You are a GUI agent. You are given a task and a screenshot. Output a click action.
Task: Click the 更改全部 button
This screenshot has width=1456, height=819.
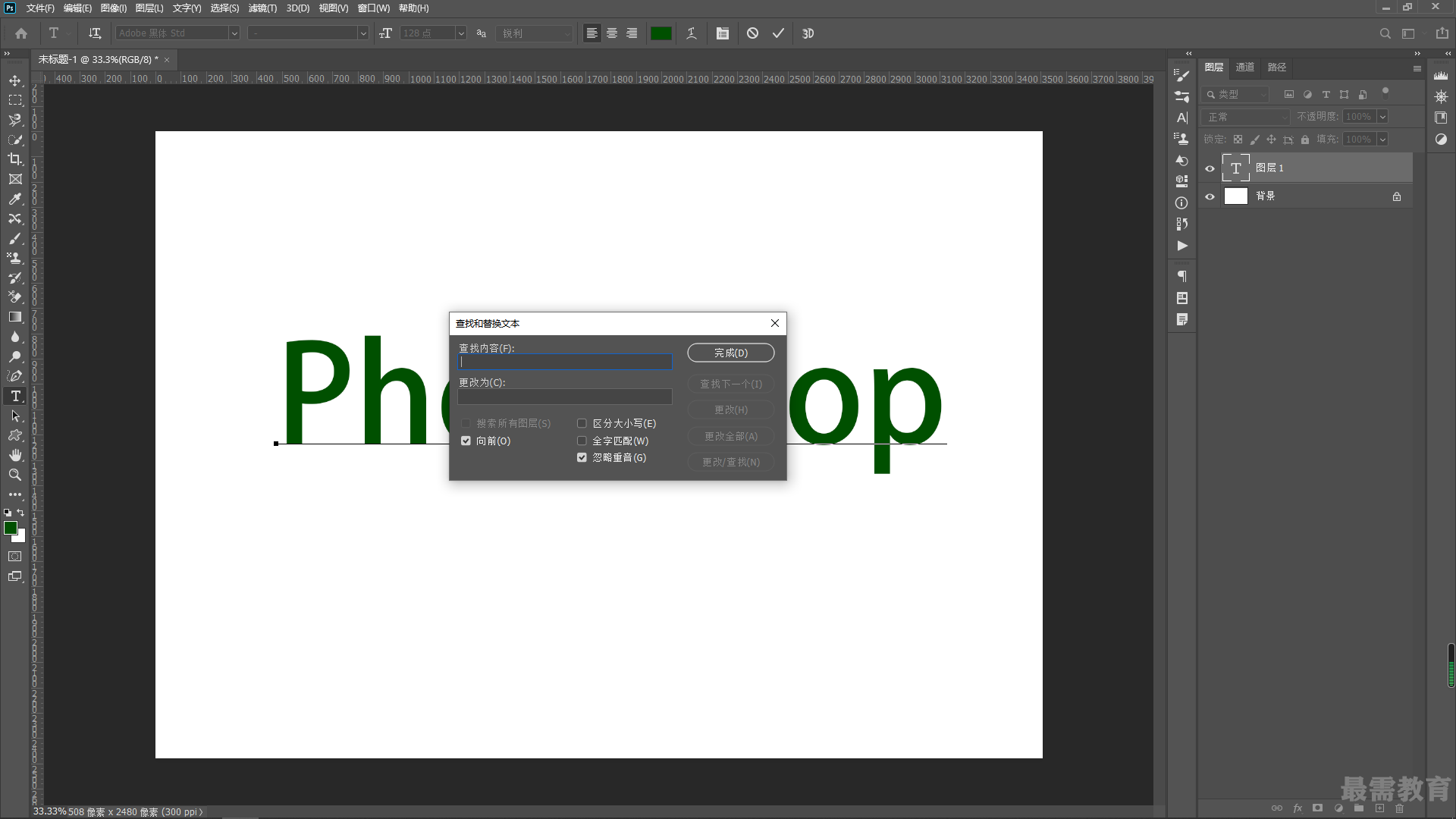pyautogui.click(x=731, y=436)
